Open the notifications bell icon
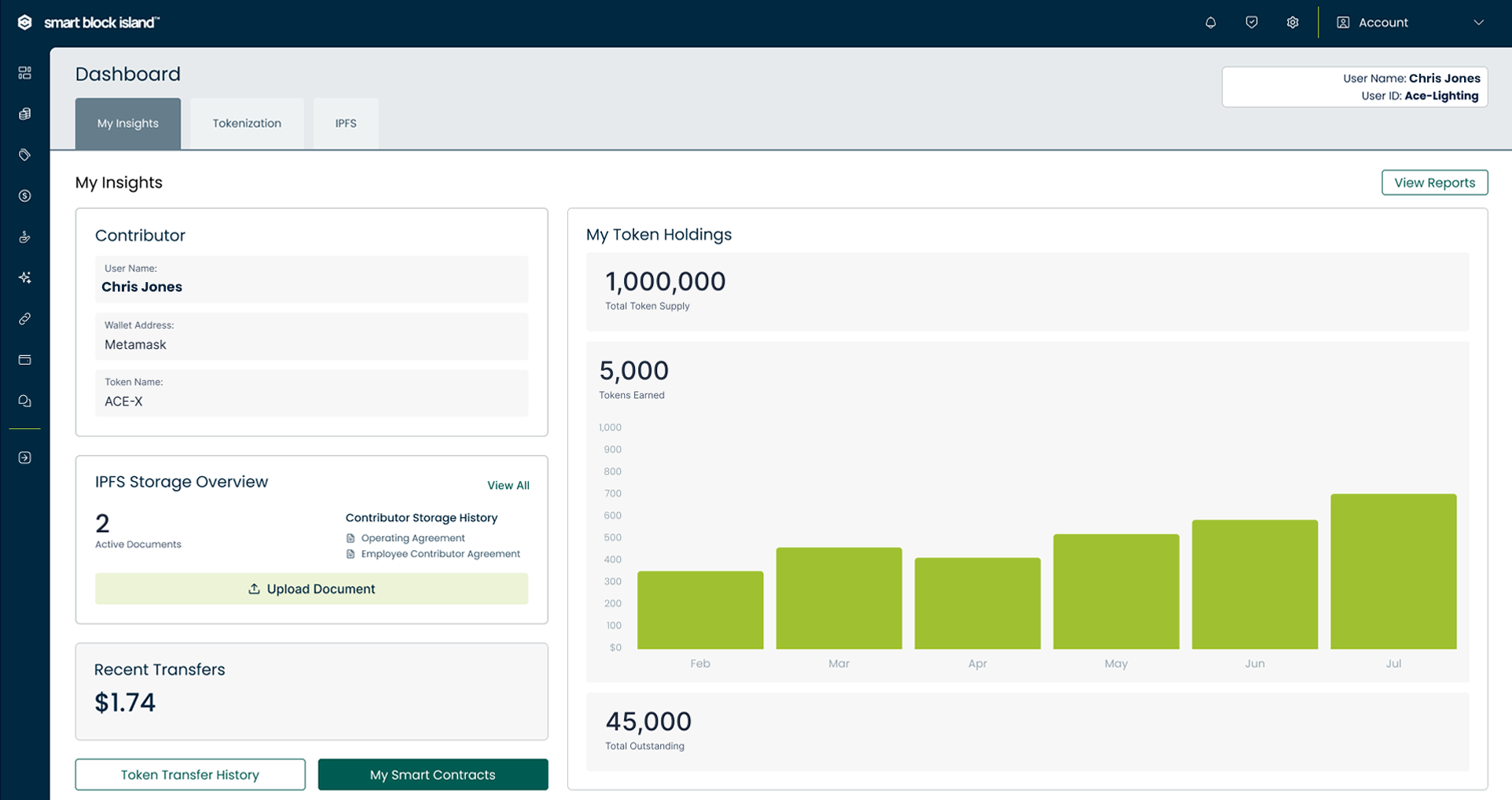 (1210, 23)
